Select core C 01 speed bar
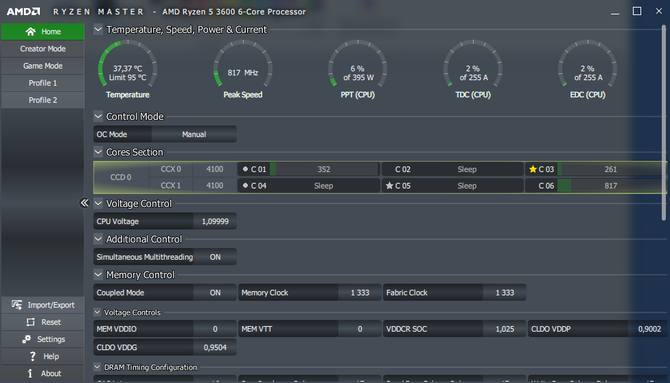The width and height of the screenshot is (670, 383). click(x=324, y=169)
